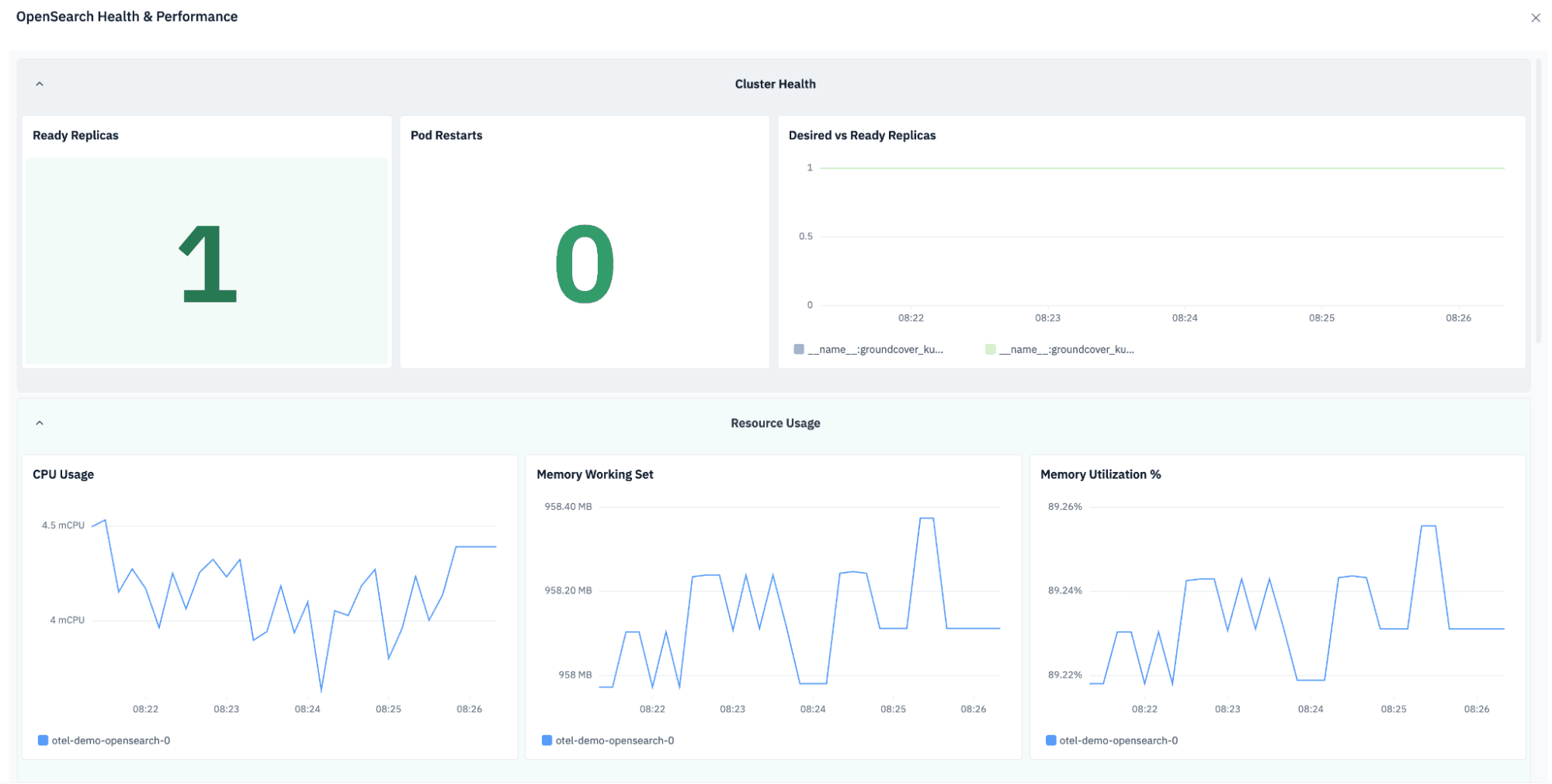Screen dimensions: 1552x784
Task: Click the 89.26% axis label
Action: point(1065,507)
